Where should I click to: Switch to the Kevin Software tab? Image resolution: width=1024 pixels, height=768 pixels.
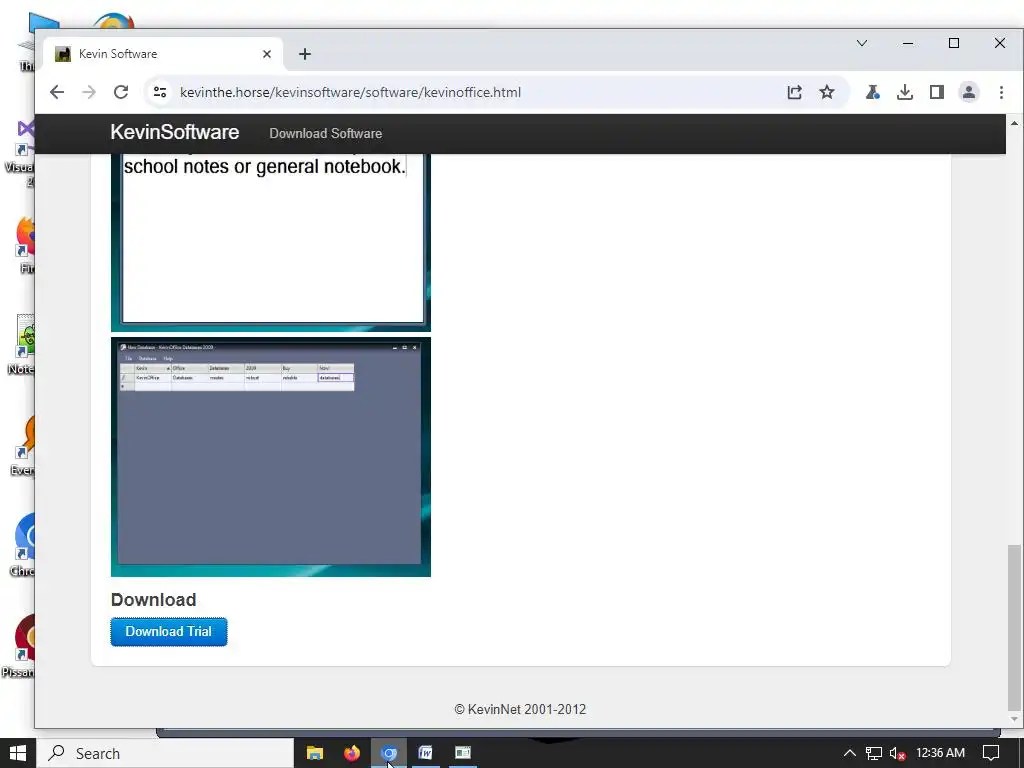coord(163,54)
